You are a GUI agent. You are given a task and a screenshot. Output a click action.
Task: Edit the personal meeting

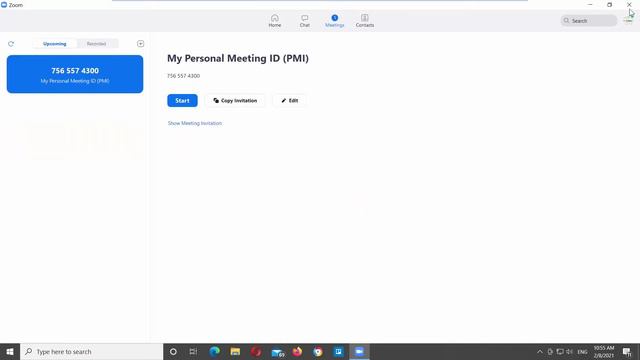[289, 100]
